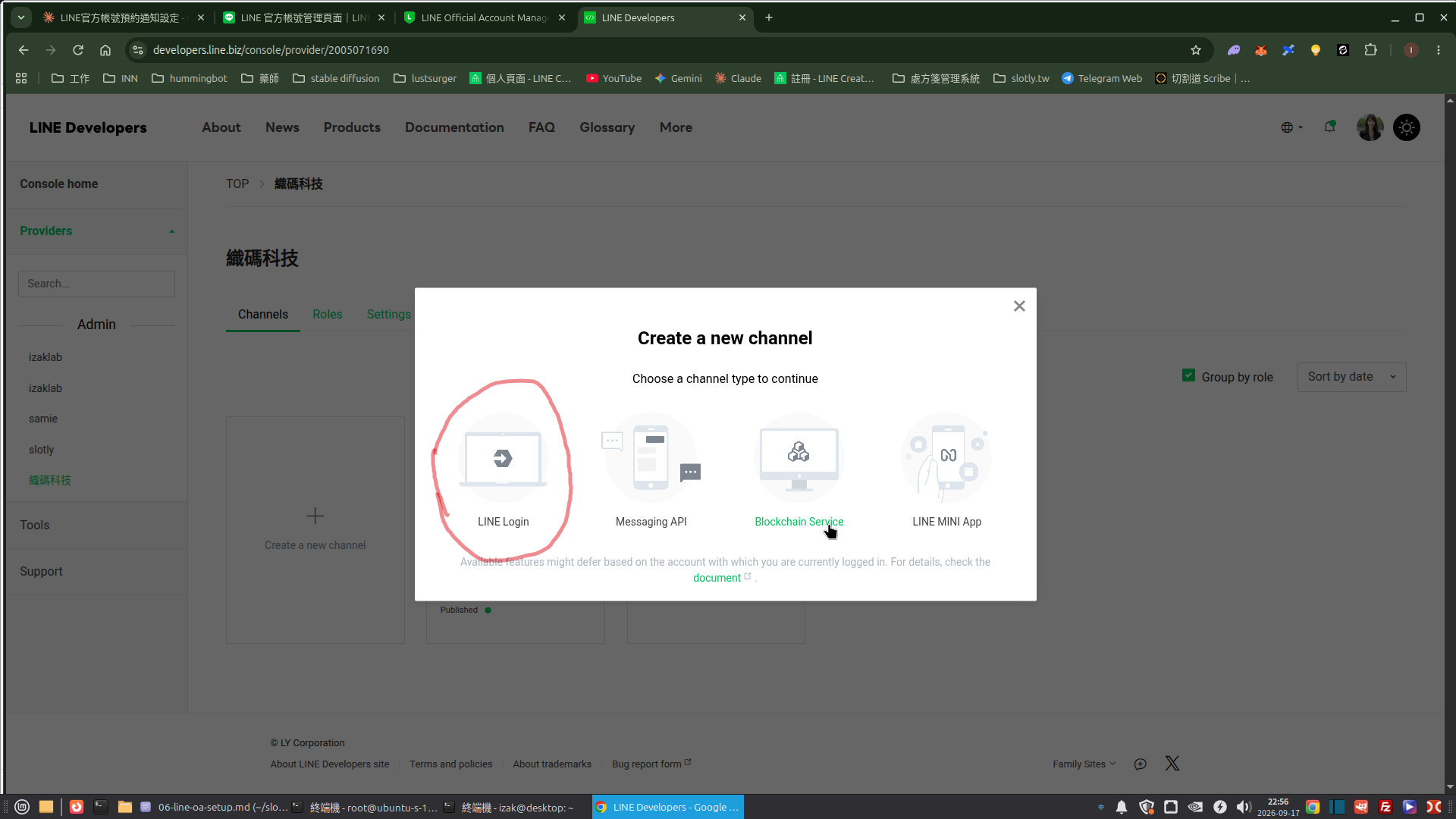Open Support in the sidebar
This screenshot has width=1456, height=819.
41,571
